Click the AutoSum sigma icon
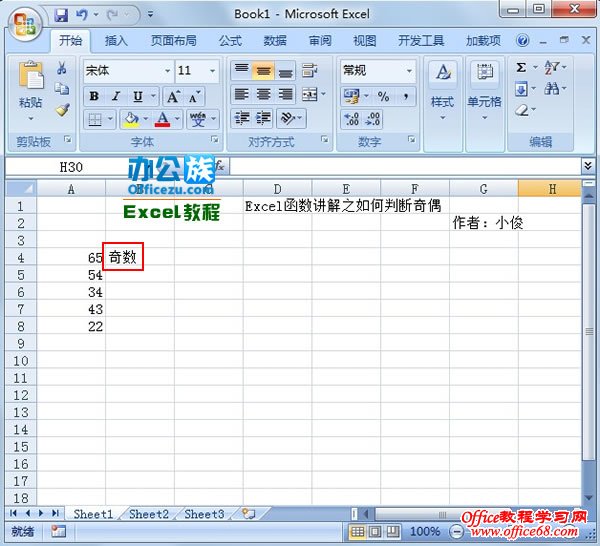The image size is (600, 546). pyautogui.click(x=521, y=68)
